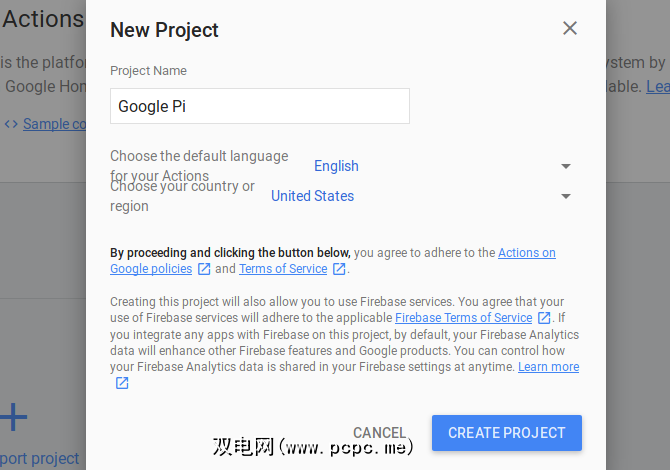Click external-link icon after first Terms of Service
Viewport: 670px width, 470px height.
coord(340,269)
